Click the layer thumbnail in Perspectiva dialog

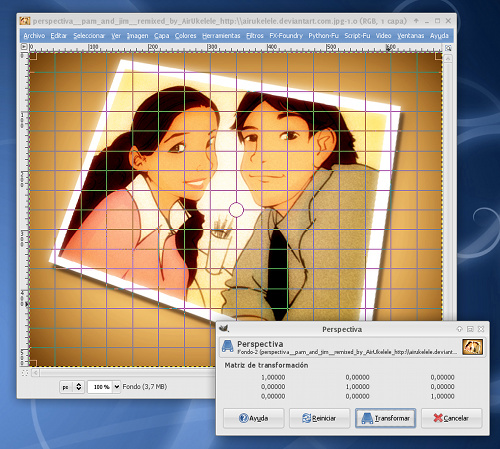pos(472,347)
